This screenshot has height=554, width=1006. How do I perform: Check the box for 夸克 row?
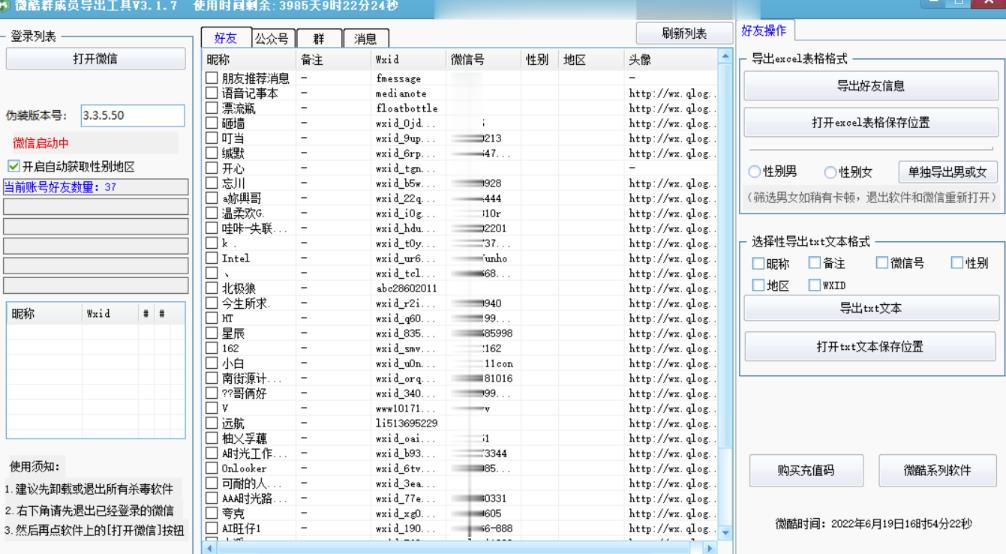[212, 513]
